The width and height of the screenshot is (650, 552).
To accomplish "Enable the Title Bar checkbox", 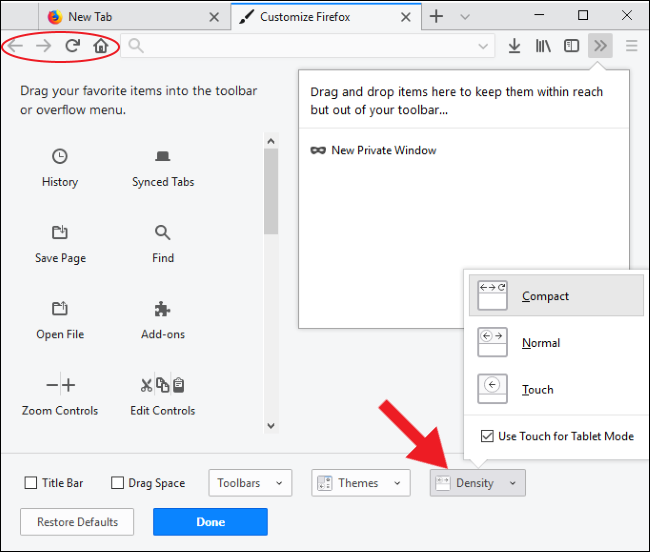I will pos(31,482).
